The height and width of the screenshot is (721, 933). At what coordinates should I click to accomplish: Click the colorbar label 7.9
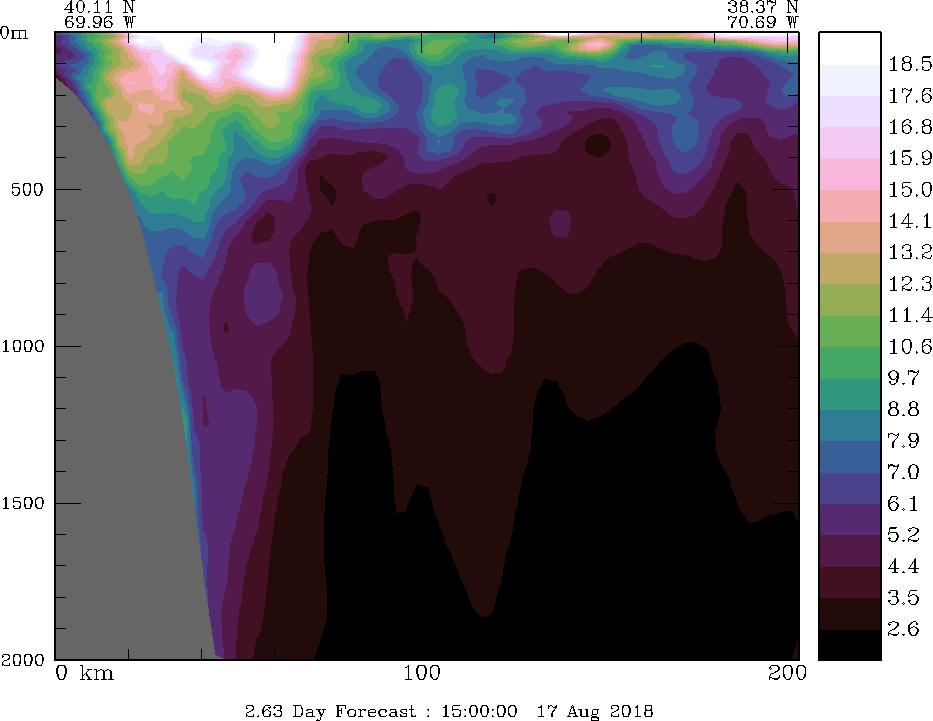tap(903, 441)
